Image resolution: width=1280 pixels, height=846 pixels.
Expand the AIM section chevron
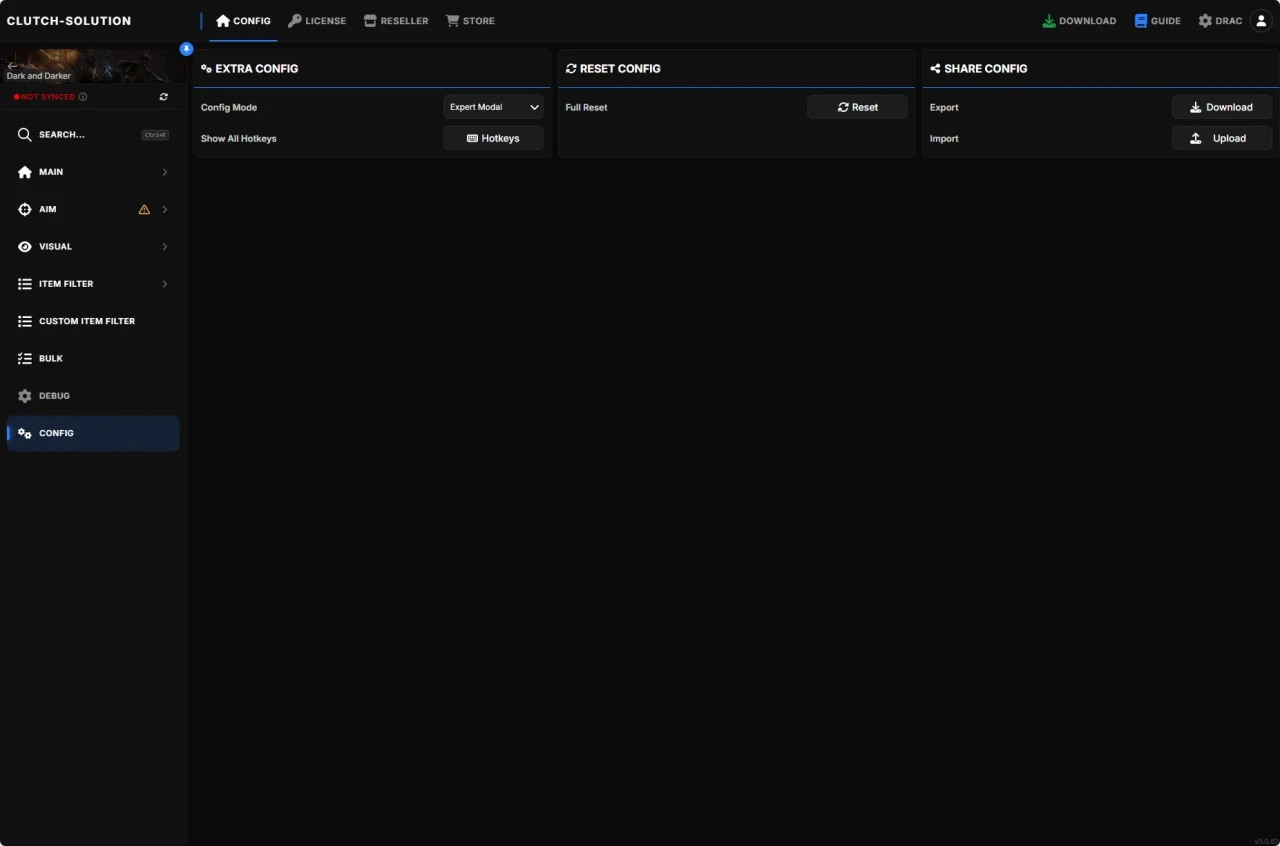click(x=165, y=209)
